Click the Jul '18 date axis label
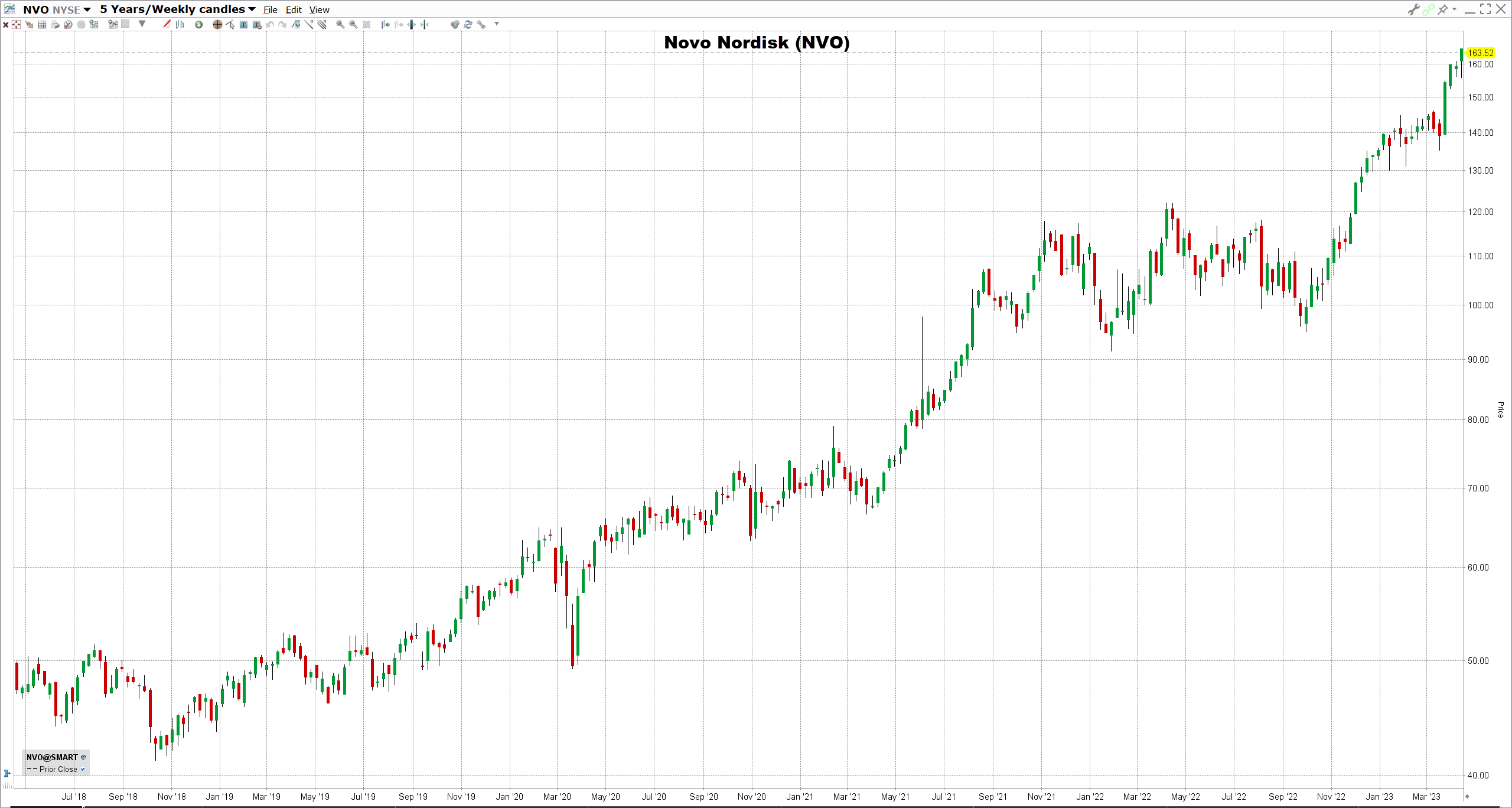 [x=74, y=797]
